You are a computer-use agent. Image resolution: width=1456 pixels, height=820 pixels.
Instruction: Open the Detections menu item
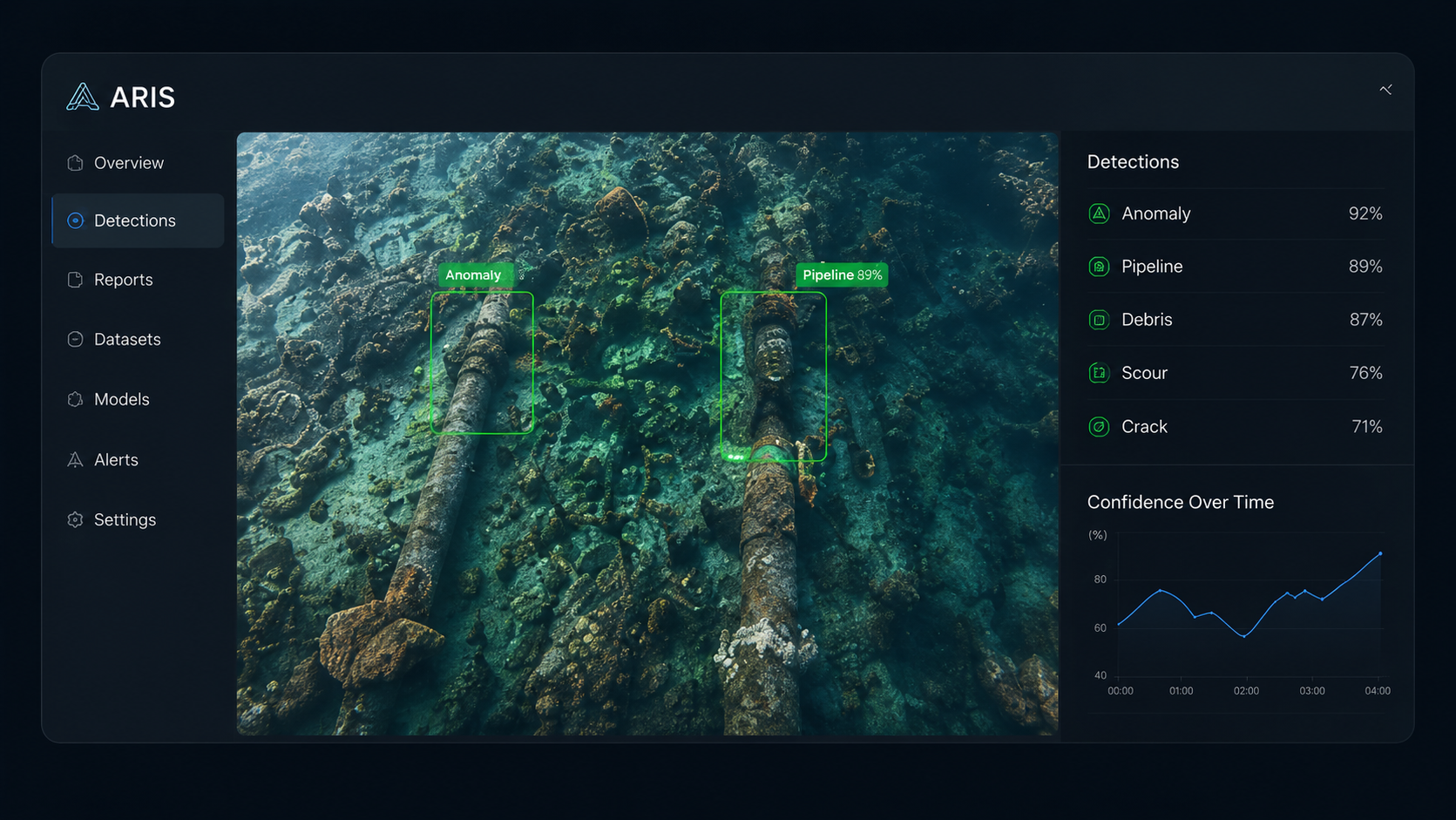click(x=138, y=220)
